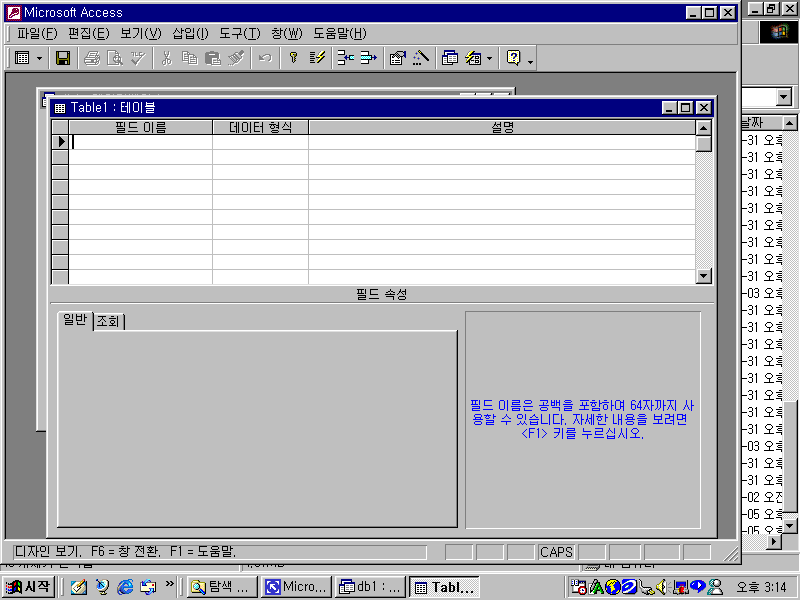Image resolution: width=800 pixels, height=600 pixels.
Task: Click the New Object toolbar icon
Action: point(473,58)
